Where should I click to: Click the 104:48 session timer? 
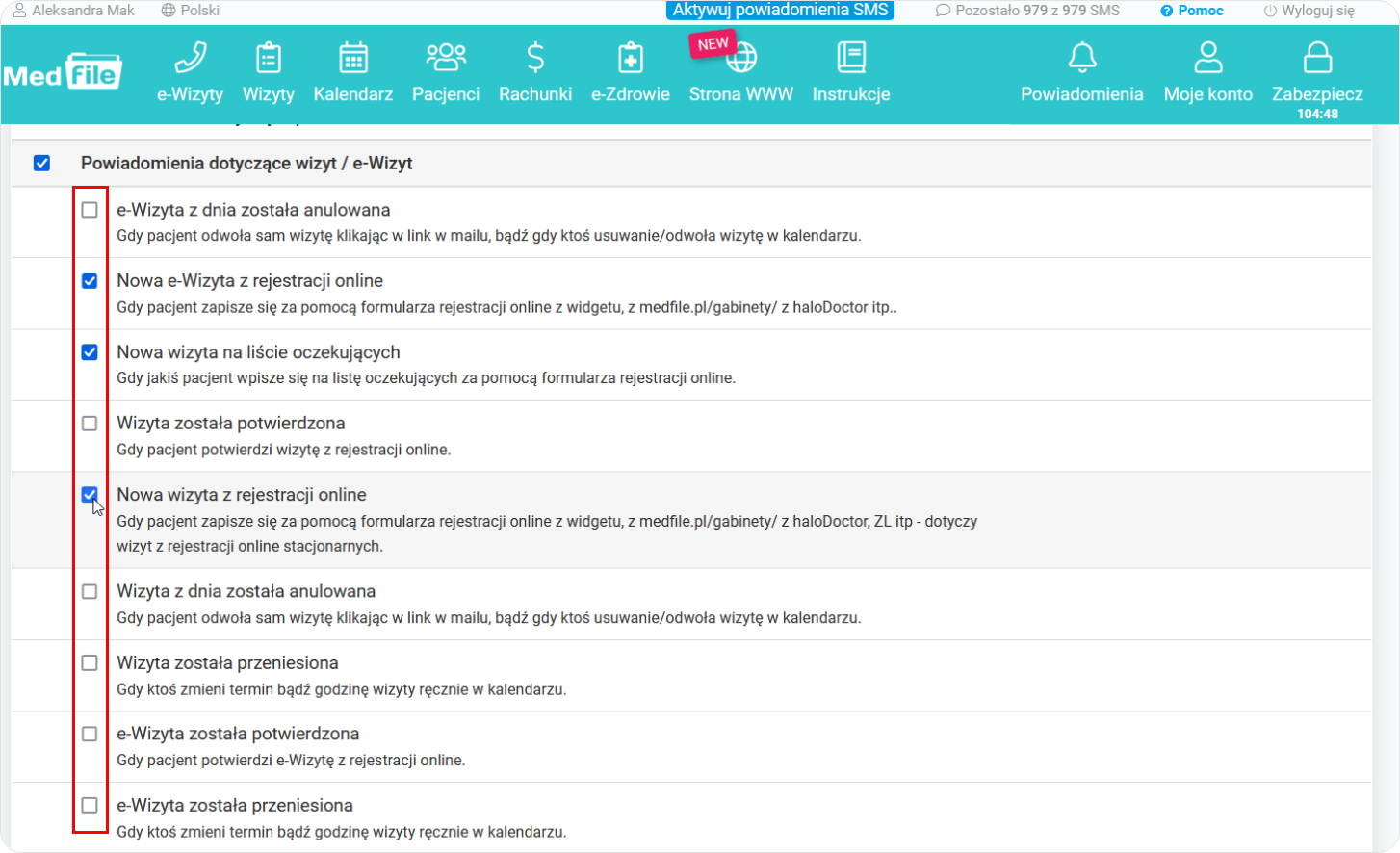(x=1317, y=114)
